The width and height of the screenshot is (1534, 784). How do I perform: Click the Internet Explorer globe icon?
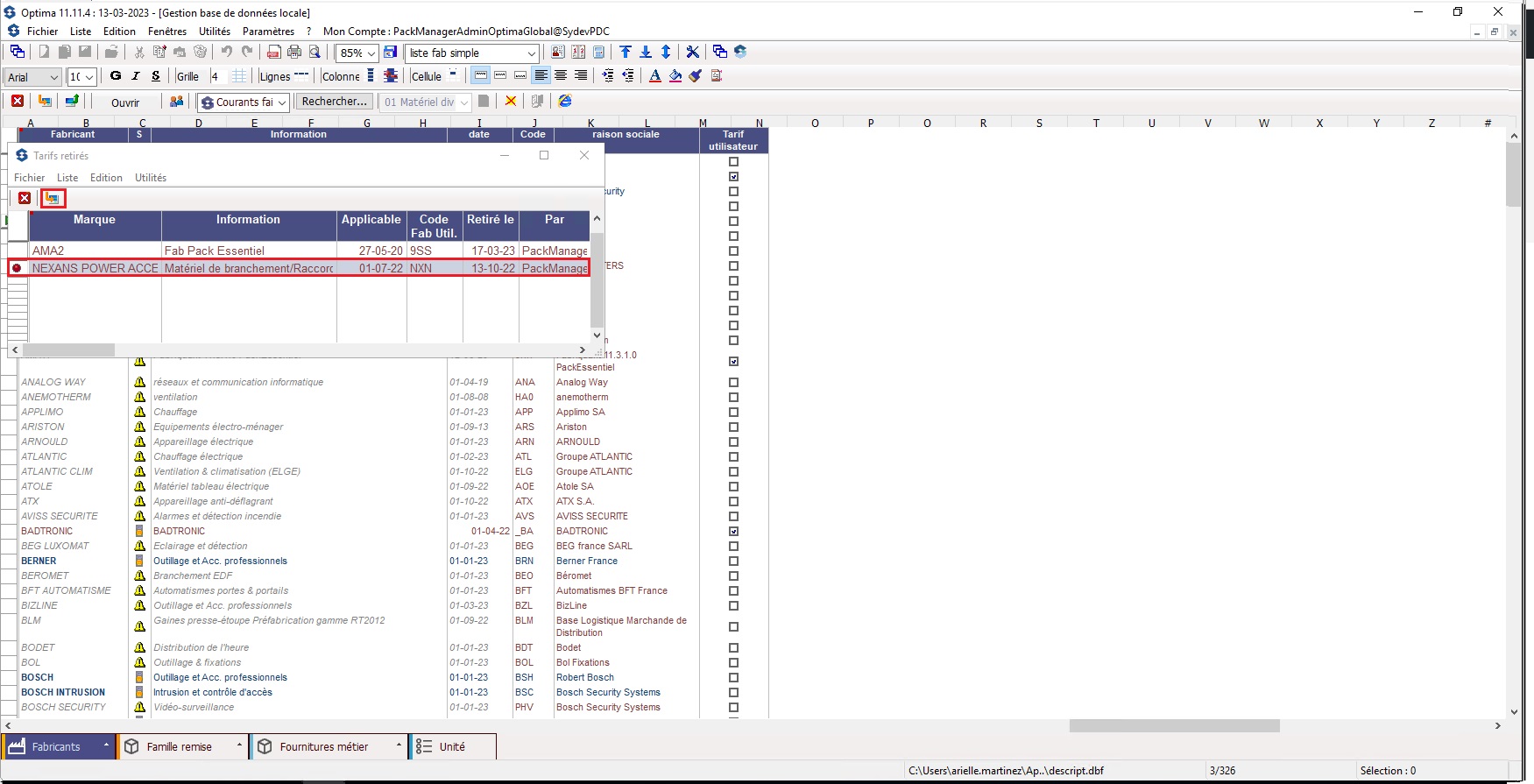(x=565, y=102)
